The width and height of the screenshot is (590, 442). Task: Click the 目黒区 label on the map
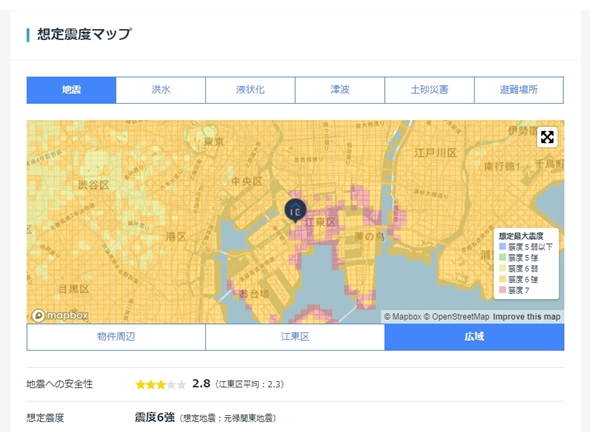74,289
